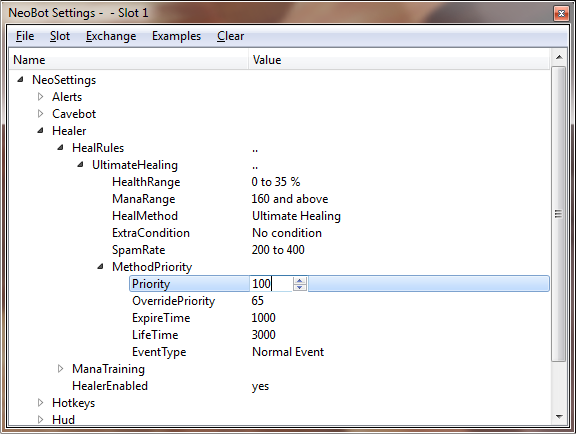Click the LifeTime value 3000
The image size is (576, 434).
pyautogui.click(x=263, y=335)
